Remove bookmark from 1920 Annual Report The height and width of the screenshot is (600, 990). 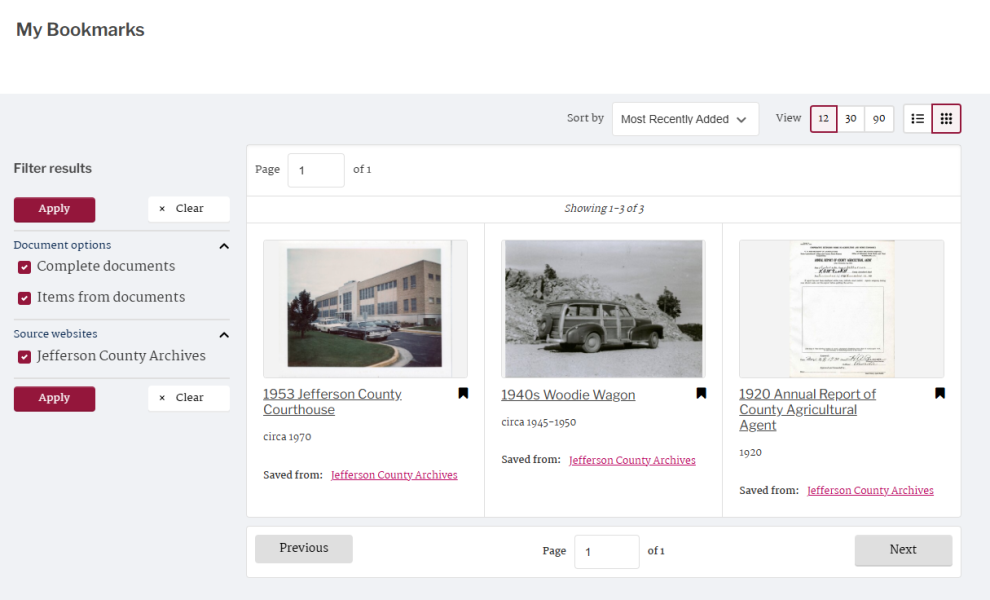click(x=939, y=393)
